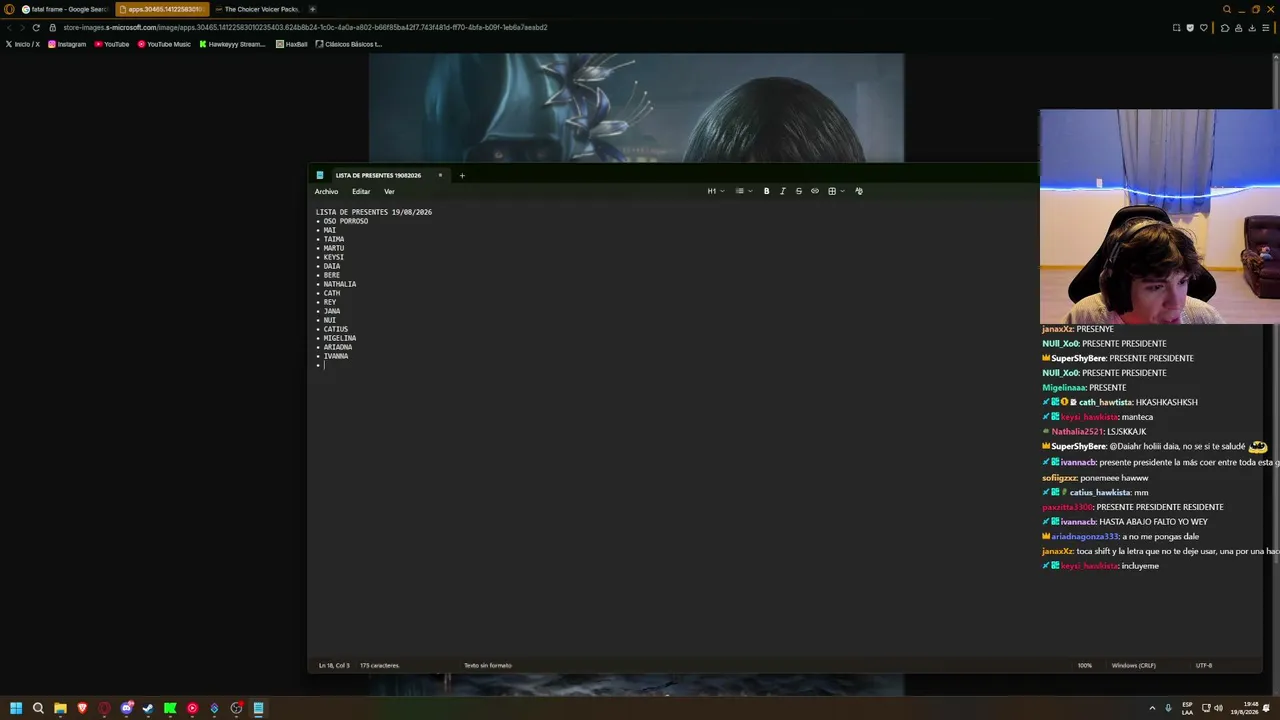The width and height of the screenshot is (1280, 720).
Task: Open Steam from taskbar
Action: (148, 708)
